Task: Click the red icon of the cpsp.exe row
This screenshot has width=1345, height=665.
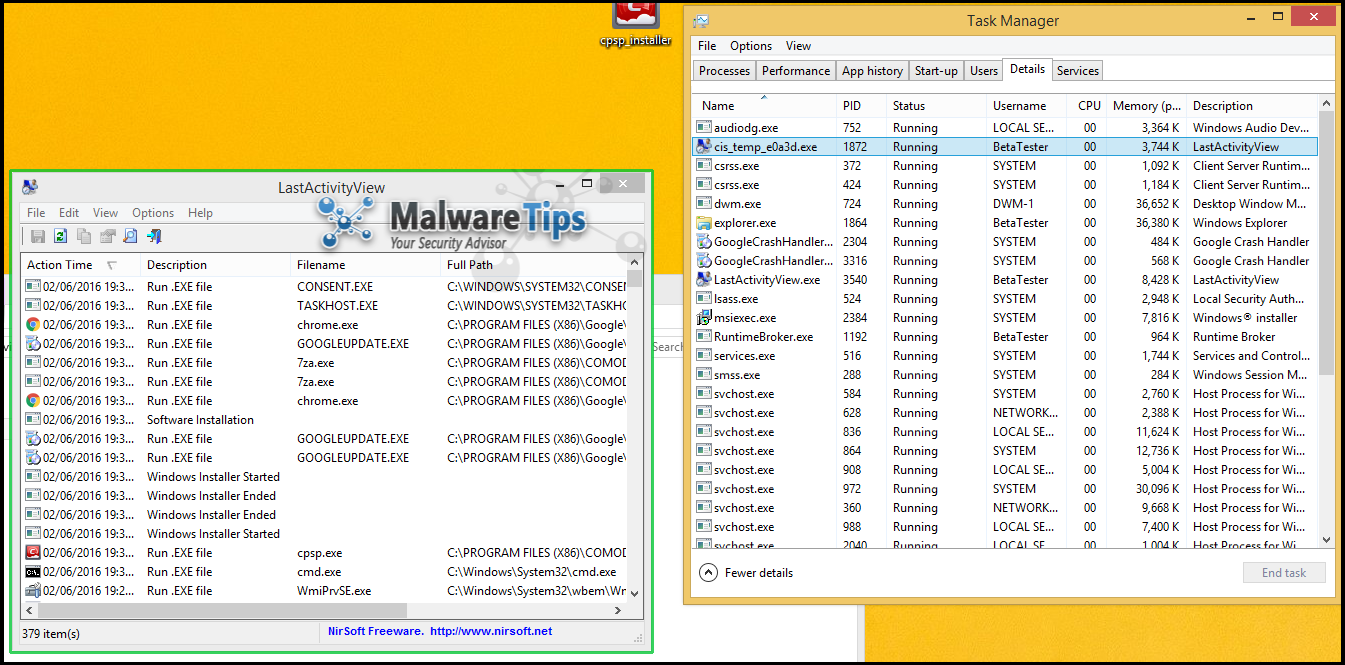Action: coord(33,553)
